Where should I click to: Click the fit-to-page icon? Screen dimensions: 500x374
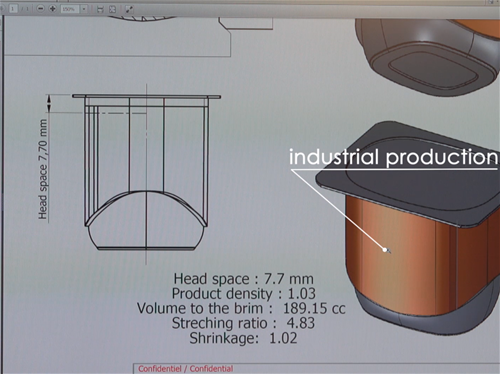point(112,9)
